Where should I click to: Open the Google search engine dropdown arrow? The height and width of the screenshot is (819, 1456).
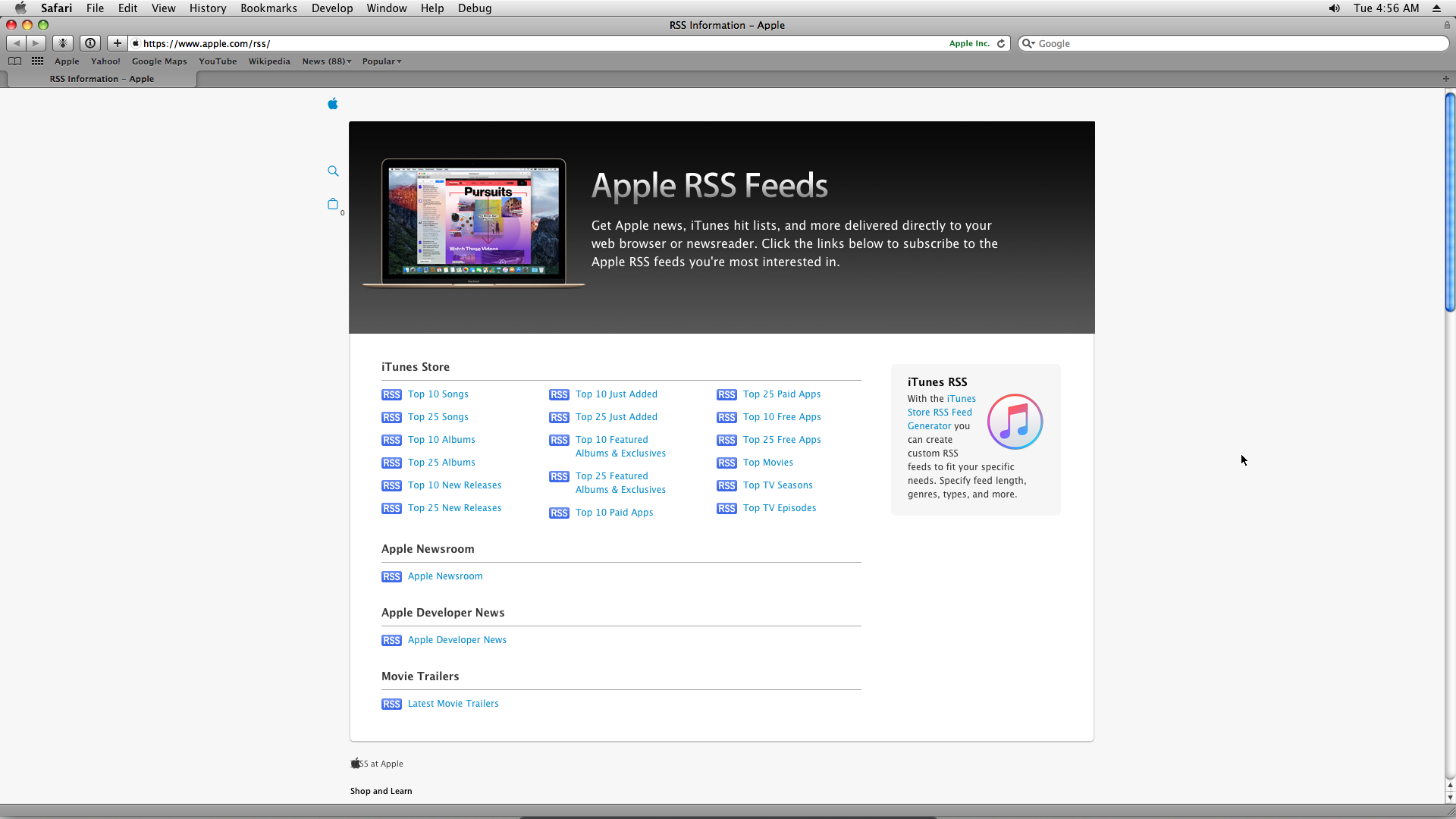[1028, 43]
